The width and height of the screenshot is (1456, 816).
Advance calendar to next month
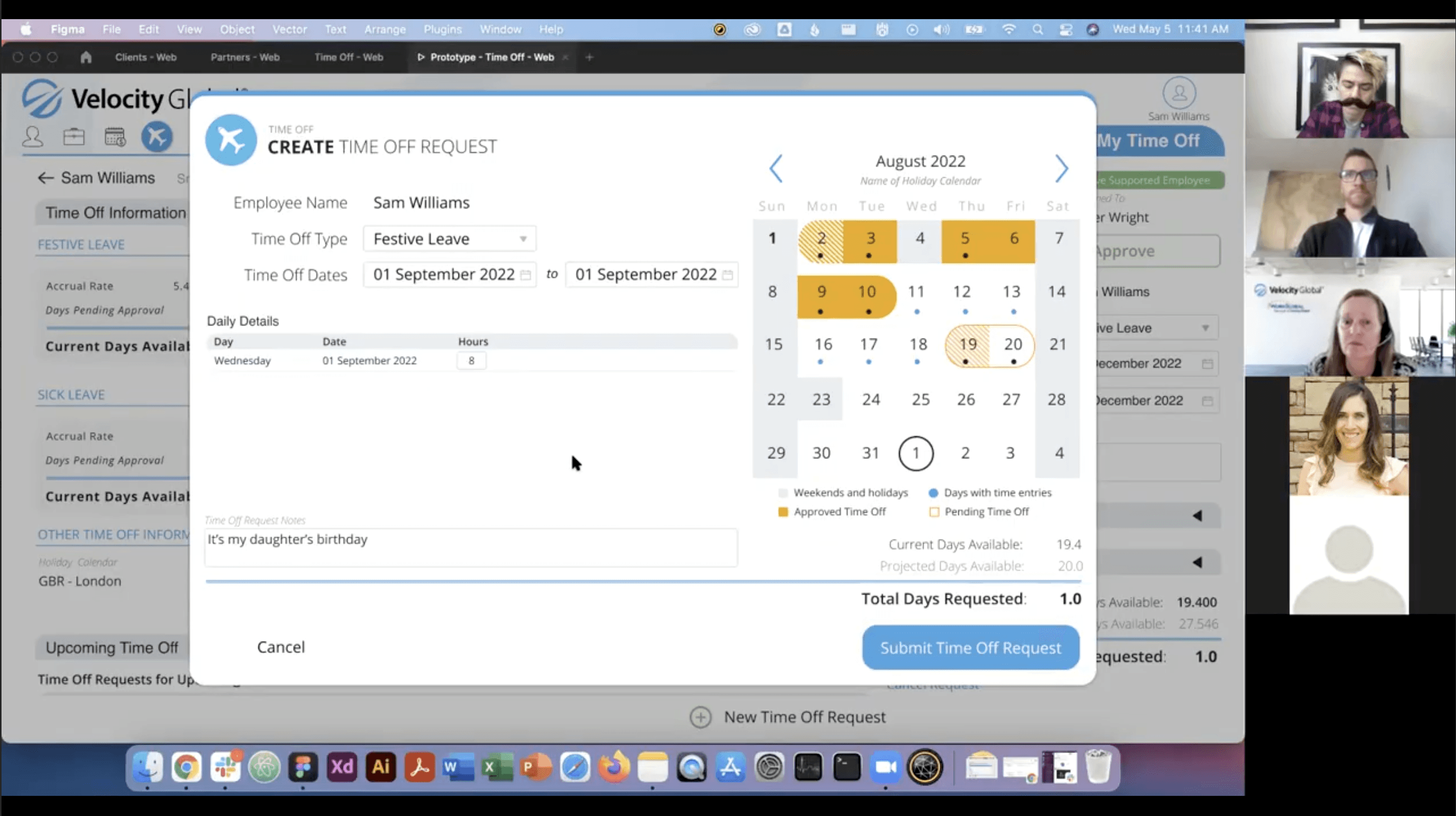pyautogui.click(x=1061, y=168)
